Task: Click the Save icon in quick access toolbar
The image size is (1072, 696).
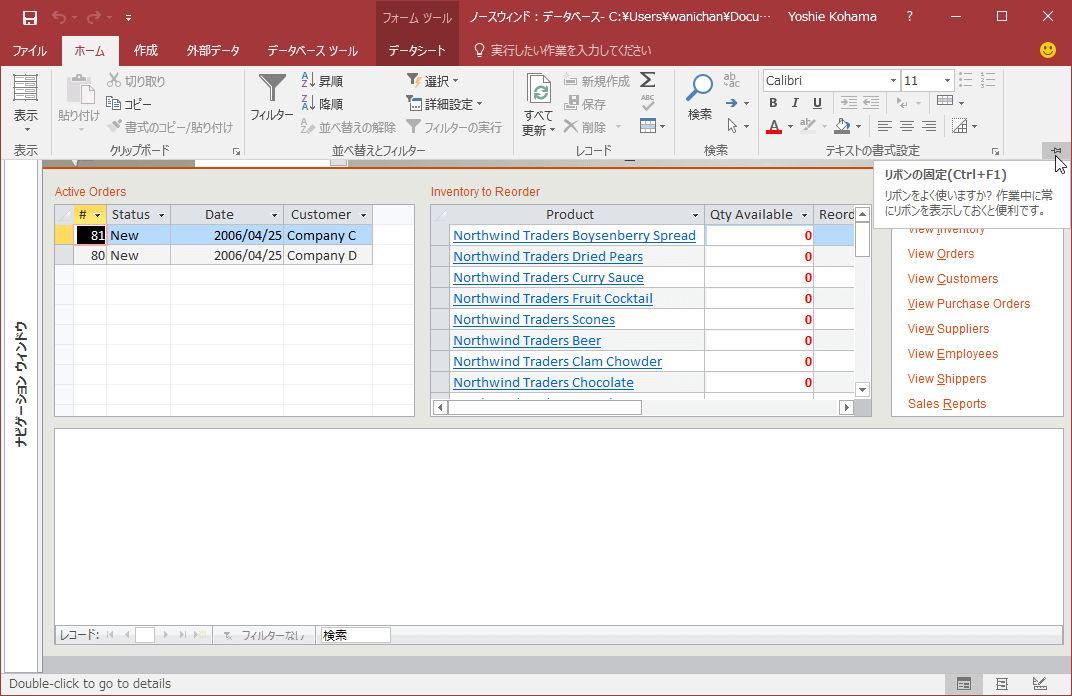Action: coord(29,17)
